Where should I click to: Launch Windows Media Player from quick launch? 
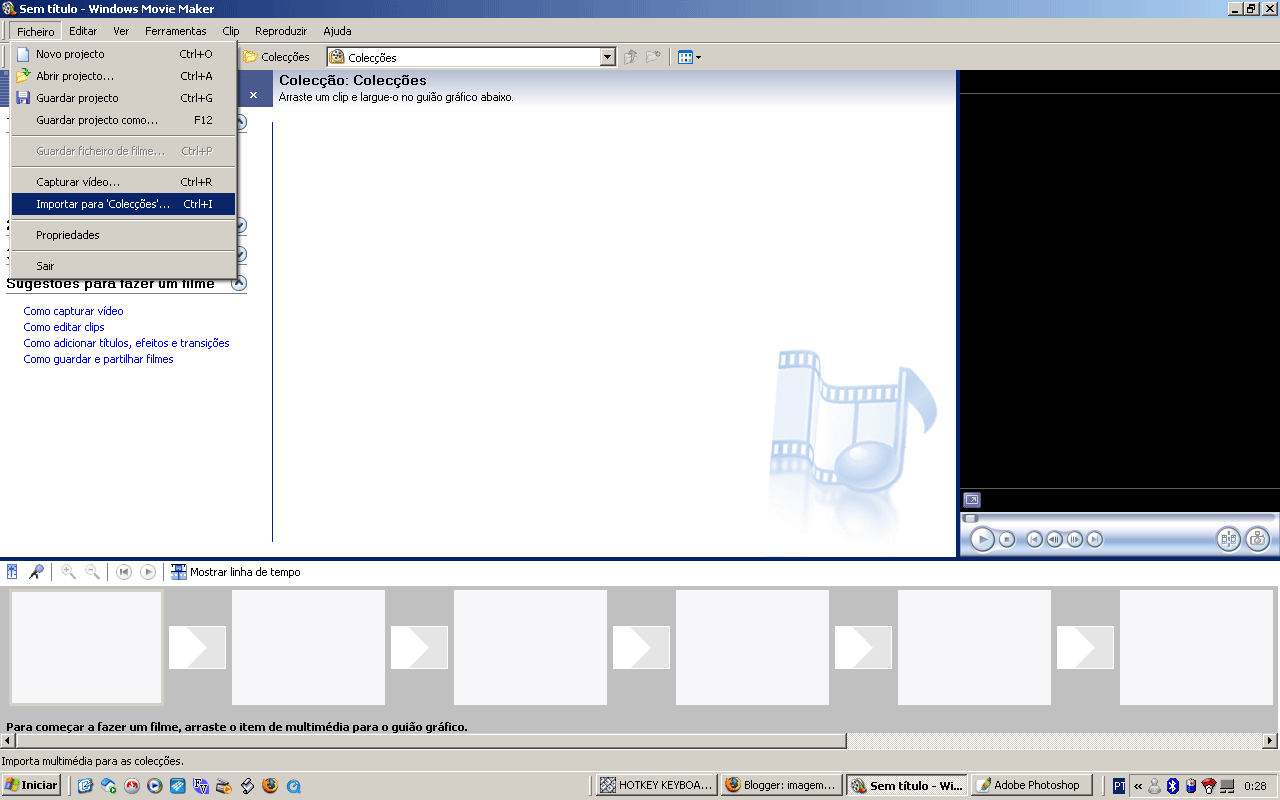pos(154,786)
